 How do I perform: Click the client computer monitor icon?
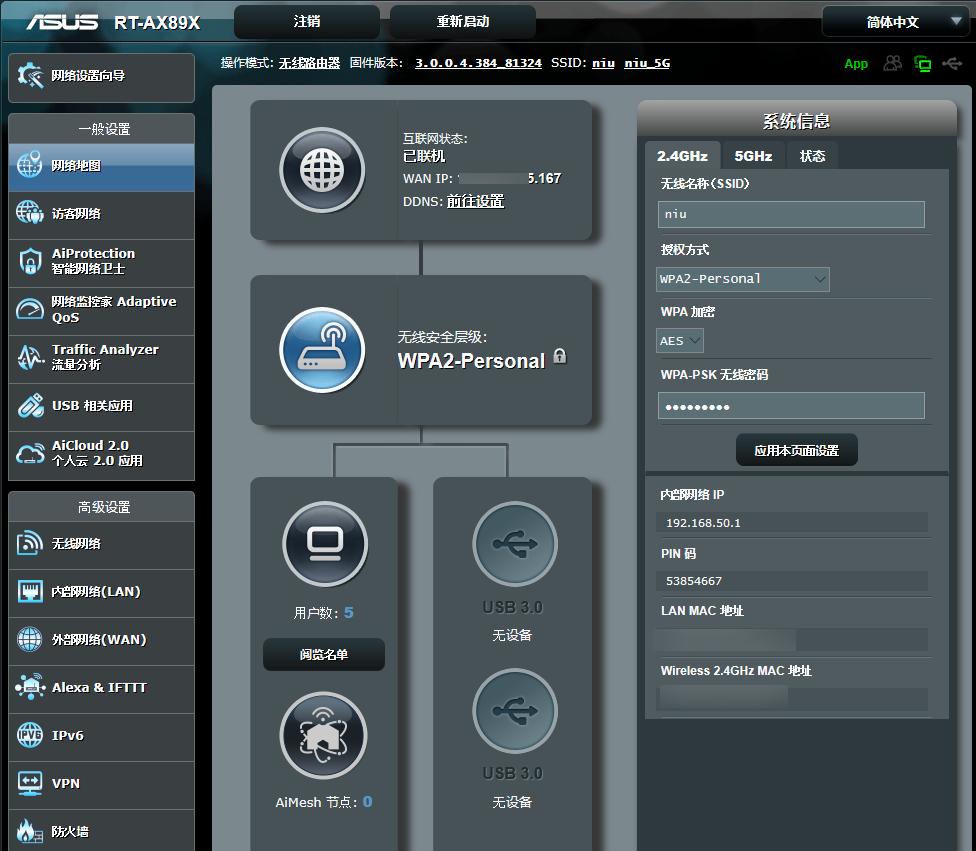(x=324, y=543)
